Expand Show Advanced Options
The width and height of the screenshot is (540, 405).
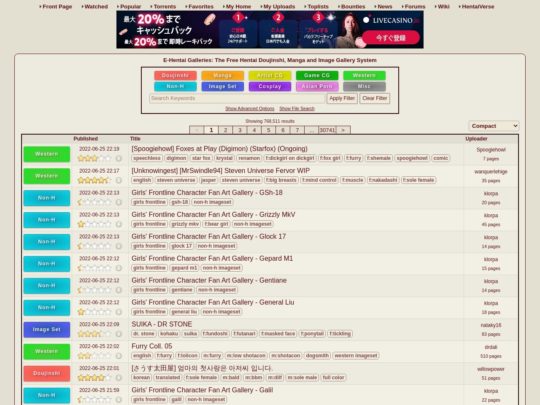coord(250,108)
